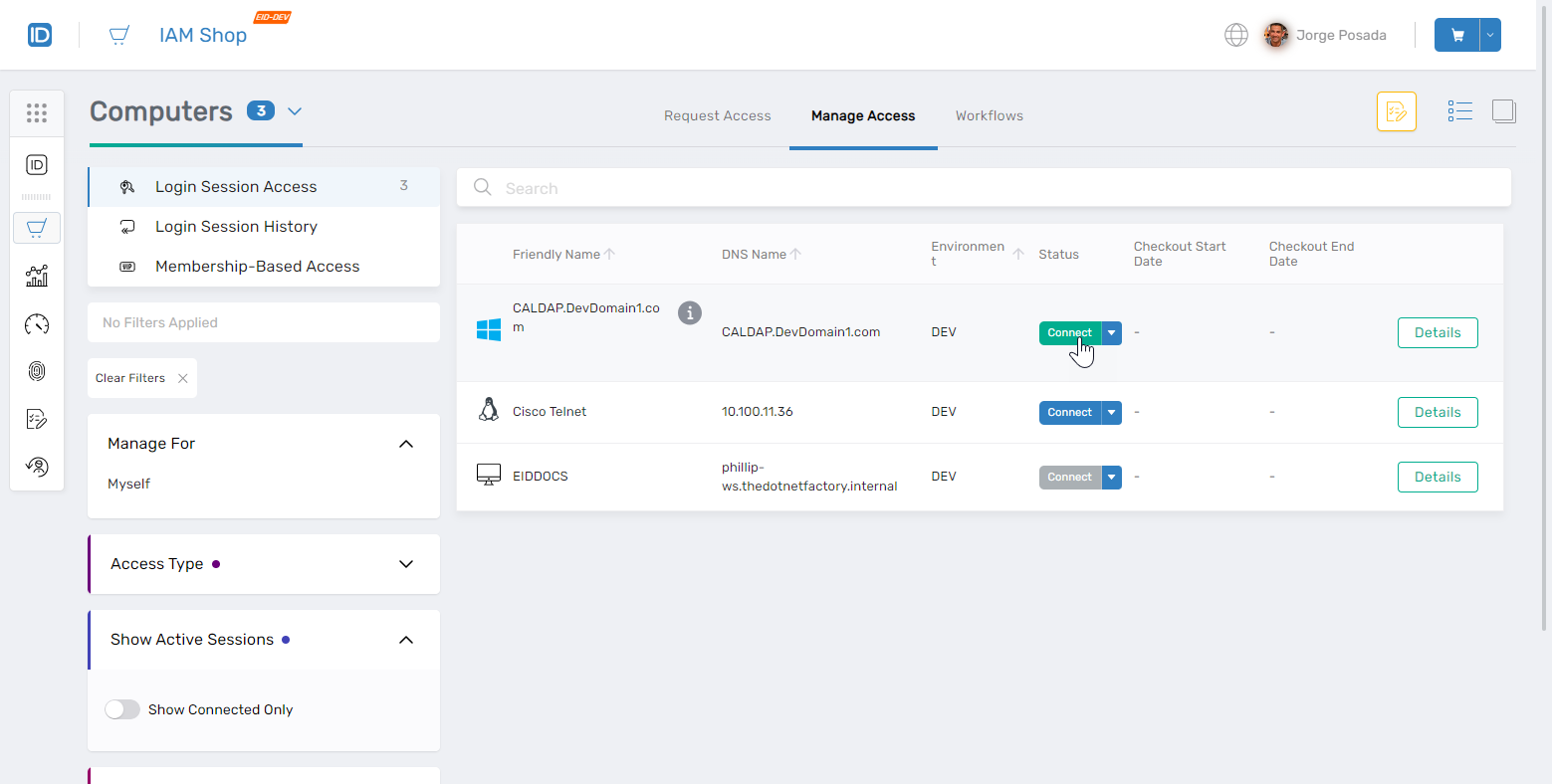
Task: Click the info icon beside CALDAP.DevDomain1.com
Action: [x=689, y=312]
